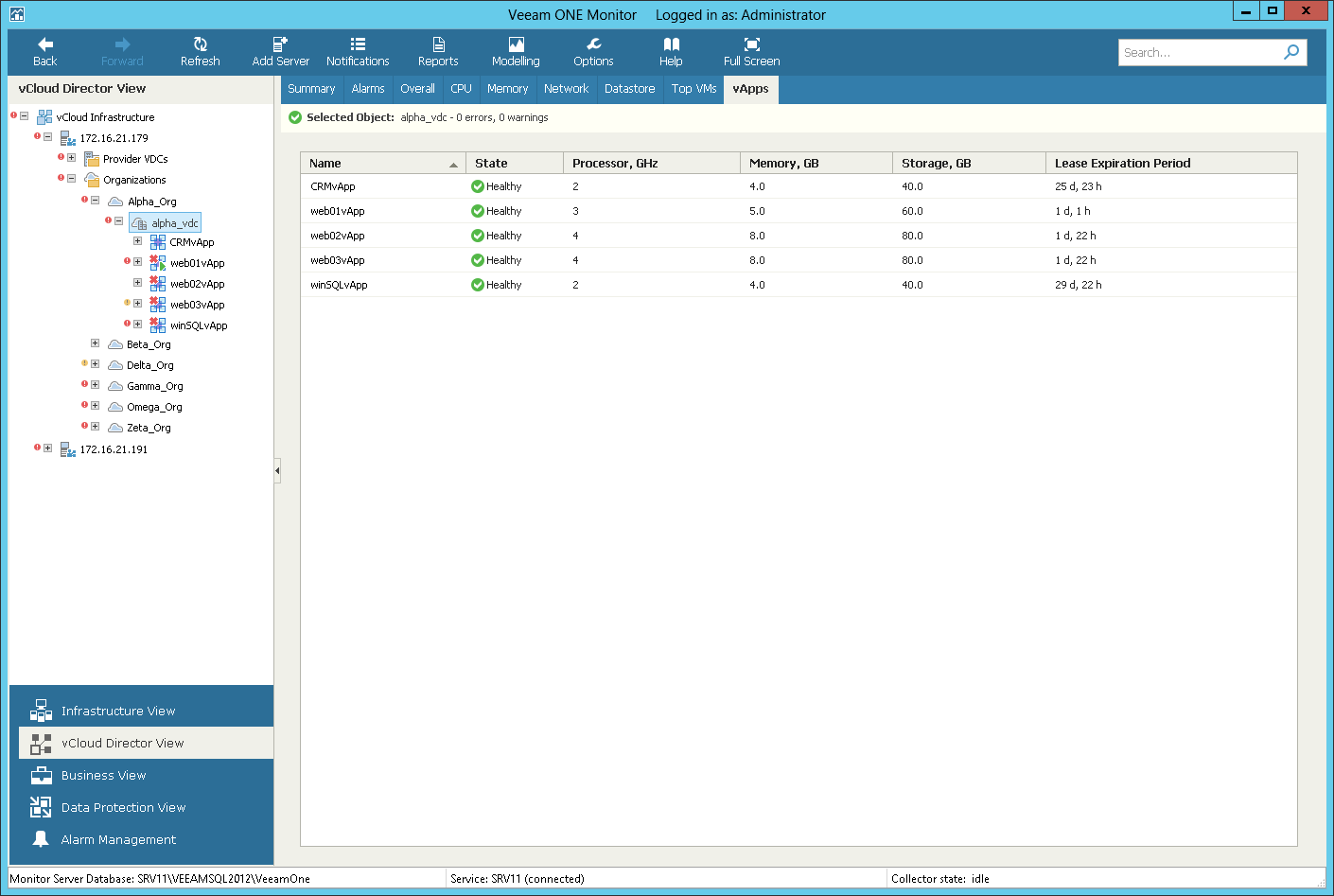Screen dimensions: 1334x896
Task: Expand the Provider VDCs node
Action: [x=71, y=158]
